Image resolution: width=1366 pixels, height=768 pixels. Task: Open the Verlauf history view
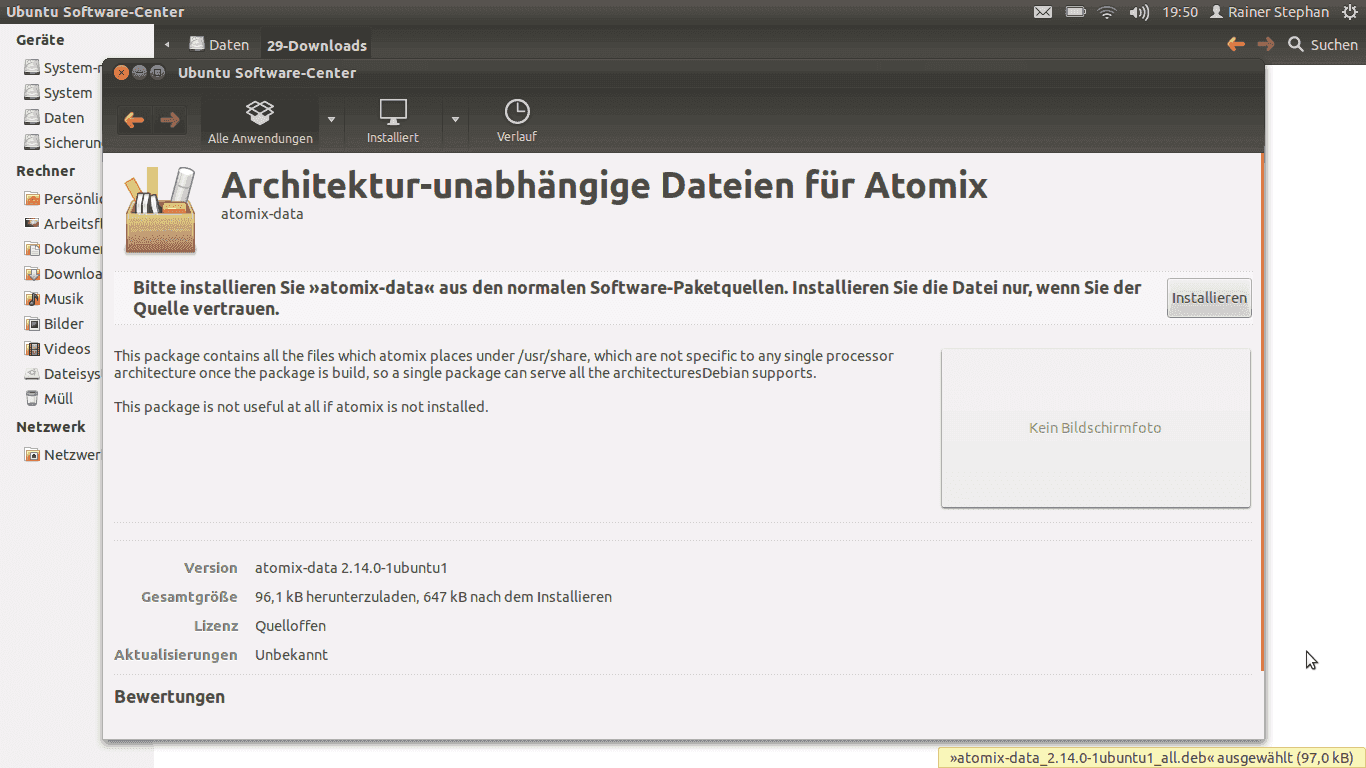pyautogui.click(x=517, y=121)
